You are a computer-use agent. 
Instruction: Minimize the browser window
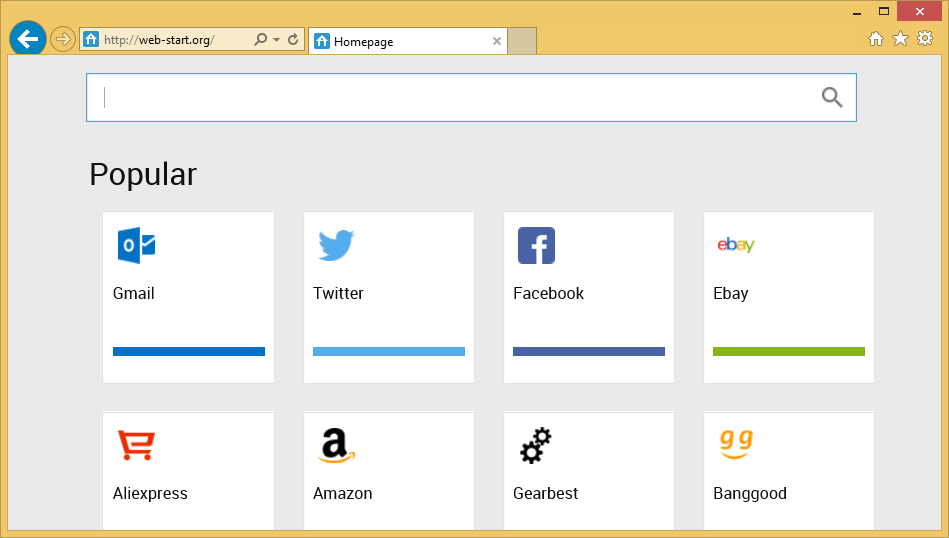[857, 12]
